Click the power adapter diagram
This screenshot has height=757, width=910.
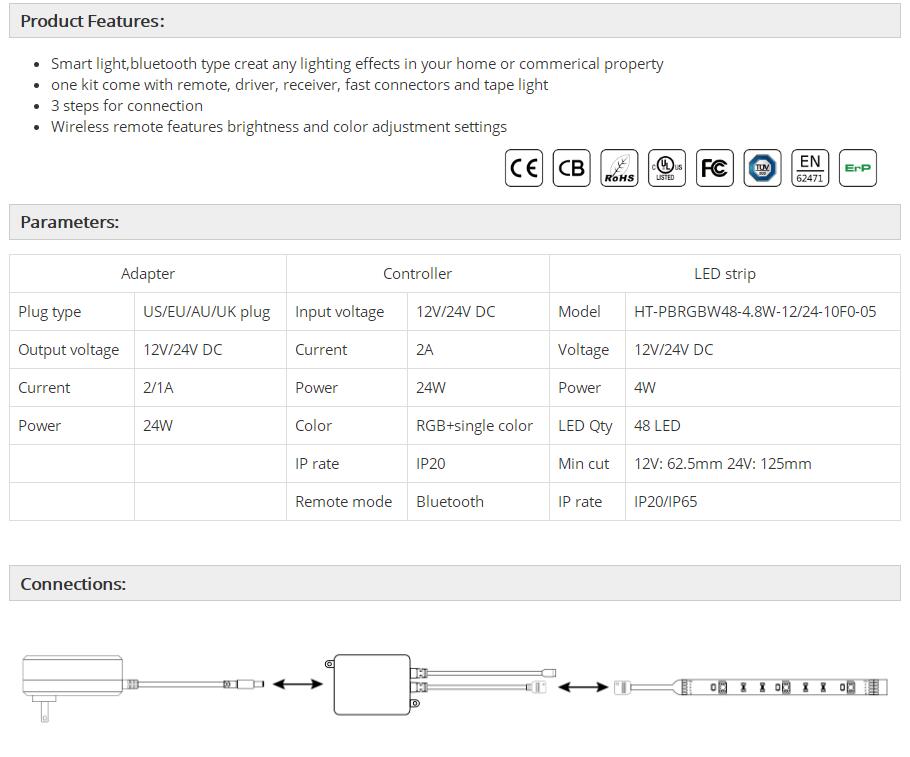point(143,687)
